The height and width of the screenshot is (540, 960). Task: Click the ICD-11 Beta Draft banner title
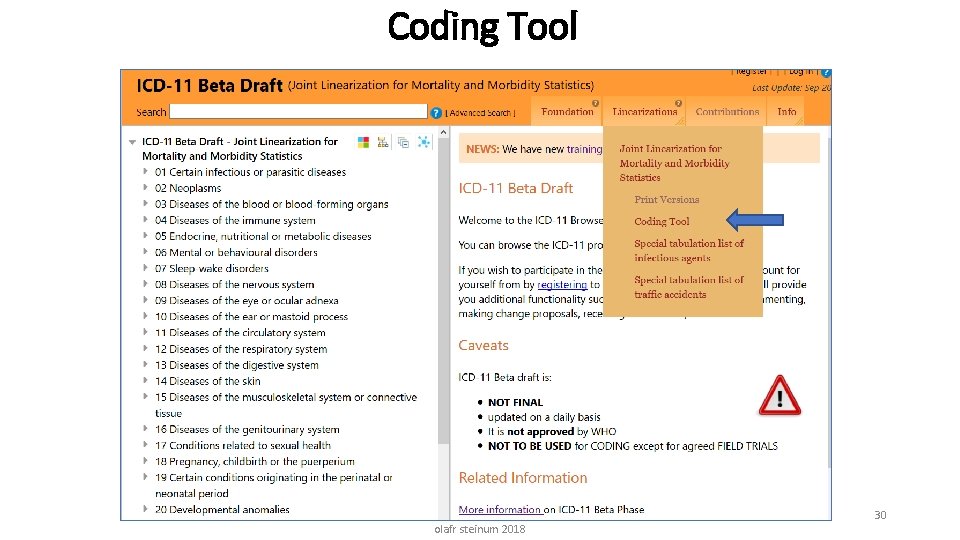click(209, 85)
